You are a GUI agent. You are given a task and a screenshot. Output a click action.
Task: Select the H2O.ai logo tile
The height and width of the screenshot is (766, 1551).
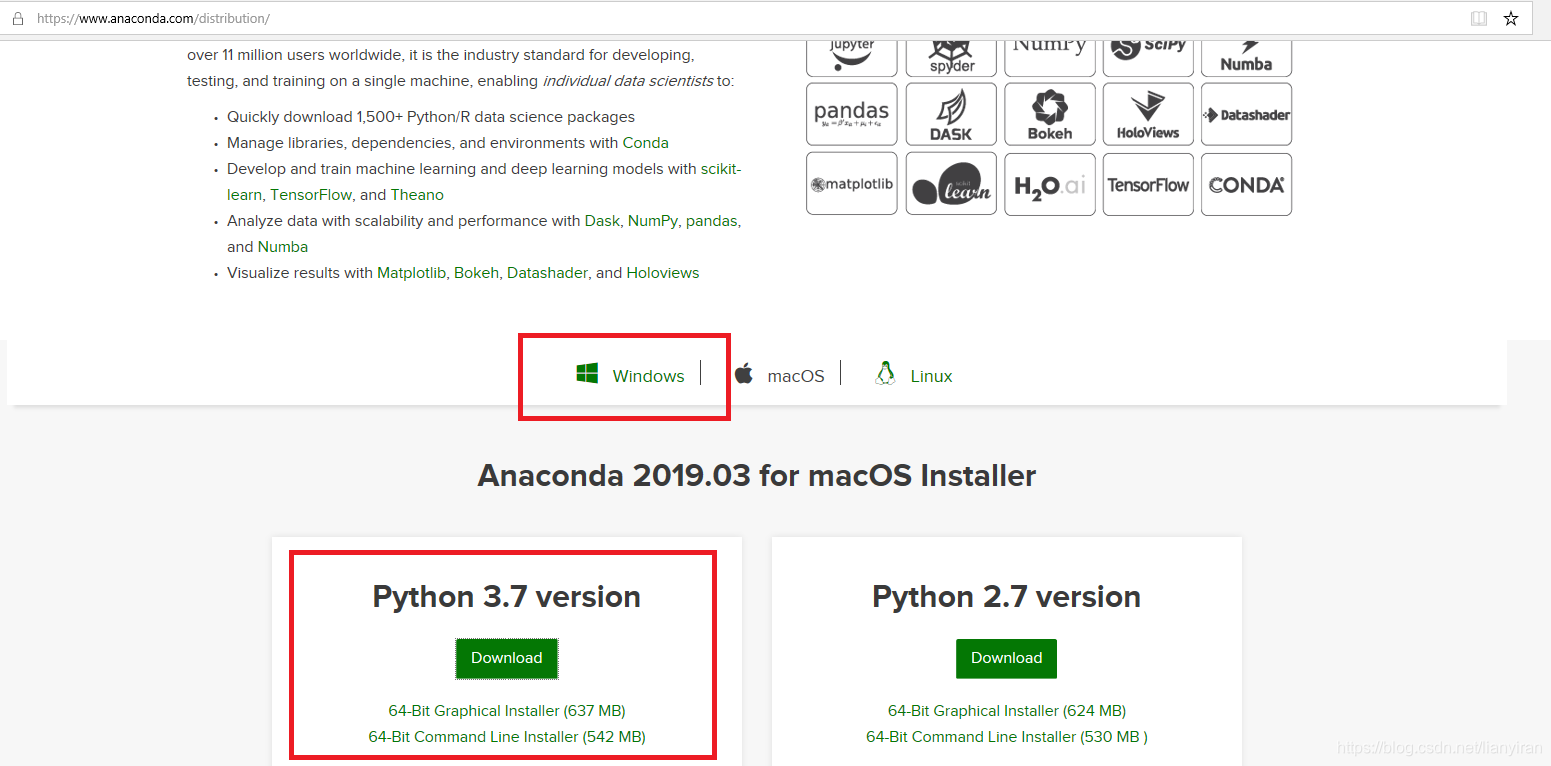point(1050,184)
